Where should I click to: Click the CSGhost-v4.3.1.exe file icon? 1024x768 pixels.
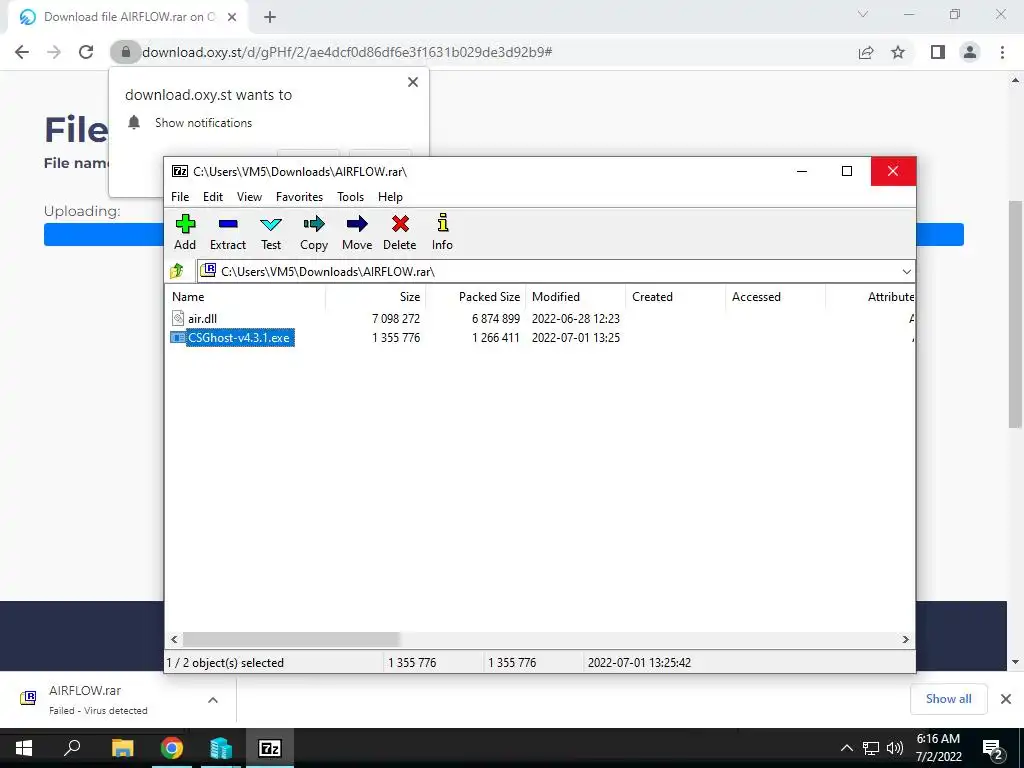(178, 338)
